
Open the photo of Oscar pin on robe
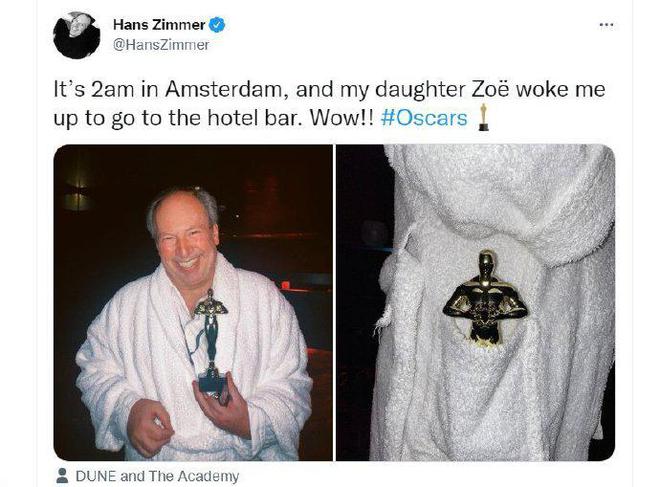[476, 302]
